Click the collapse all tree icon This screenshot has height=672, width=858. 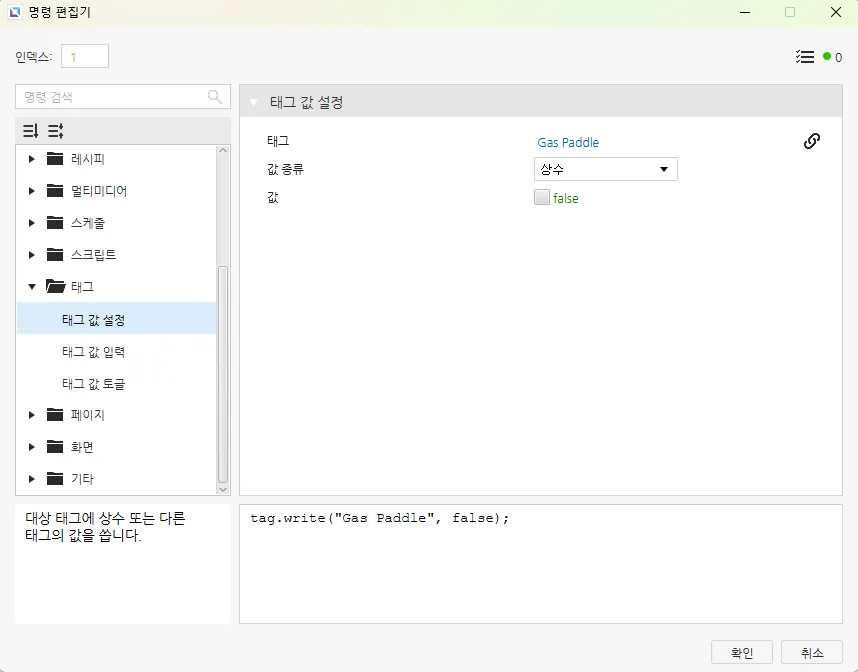56,131
